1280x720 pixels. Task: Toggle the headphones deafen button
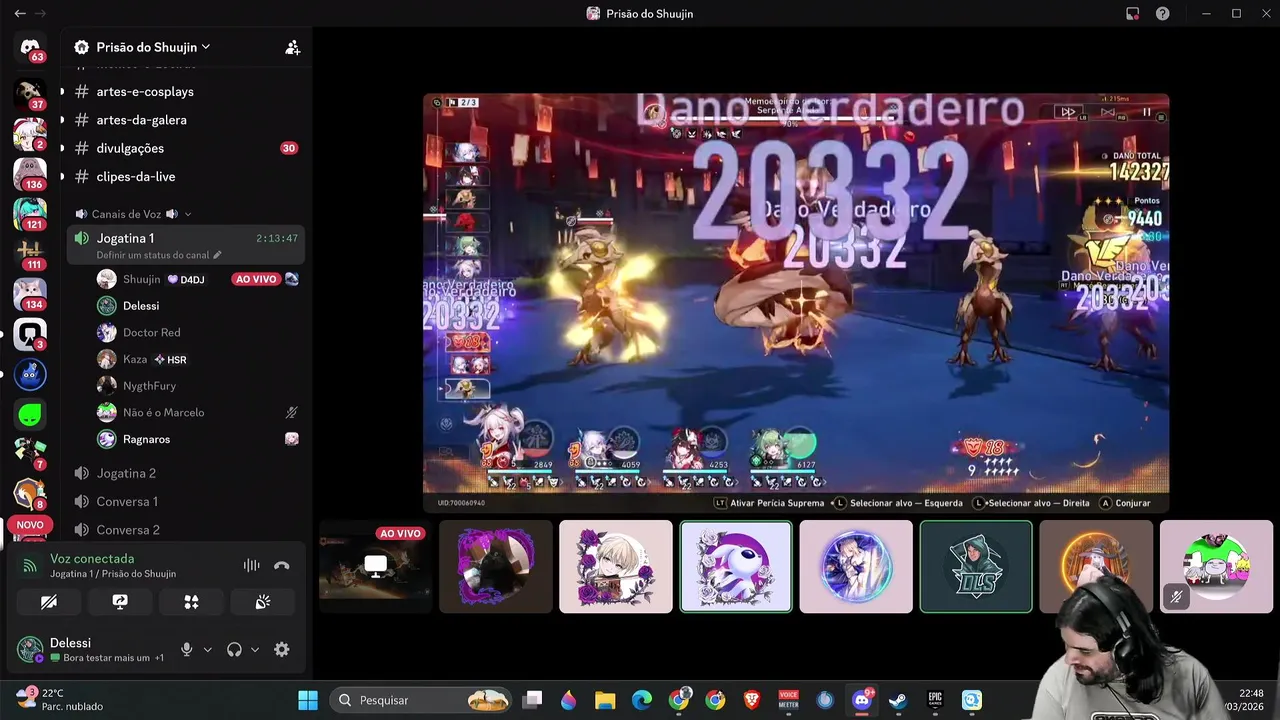pos(234,649)
